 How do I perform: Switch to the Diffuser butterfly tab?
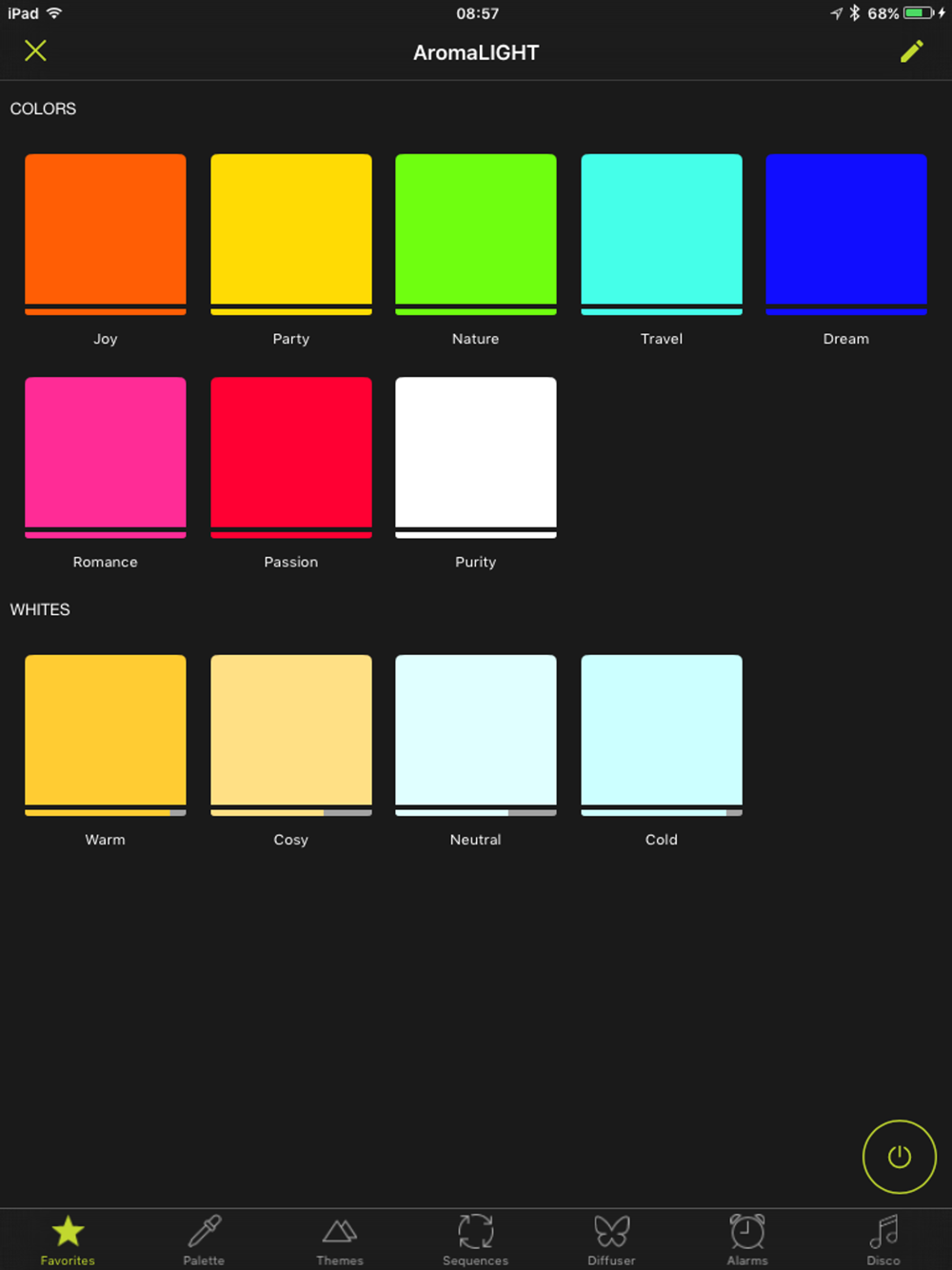tap(611, 1240)
